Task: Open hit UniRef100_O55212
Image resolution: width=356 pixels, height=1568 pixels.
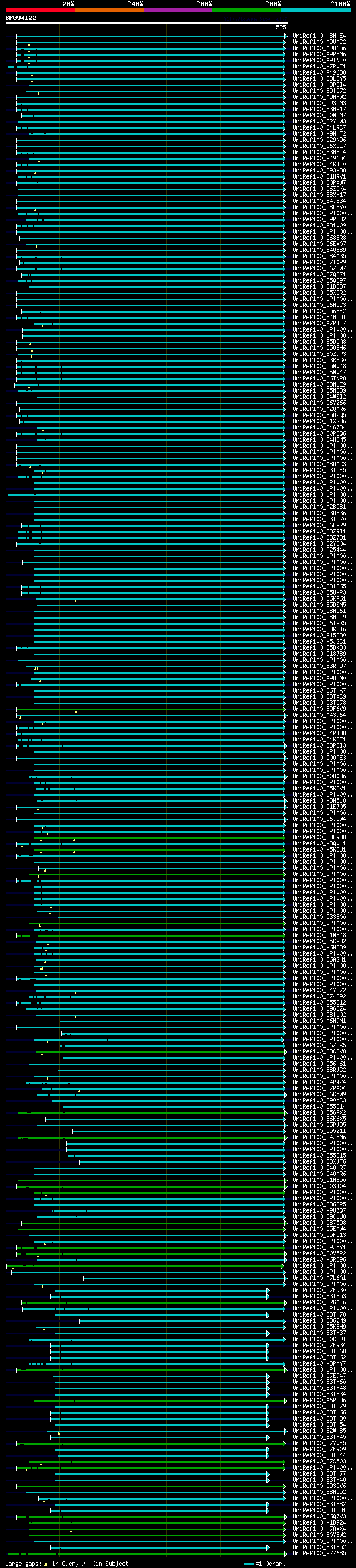Action: (319, 1003)
